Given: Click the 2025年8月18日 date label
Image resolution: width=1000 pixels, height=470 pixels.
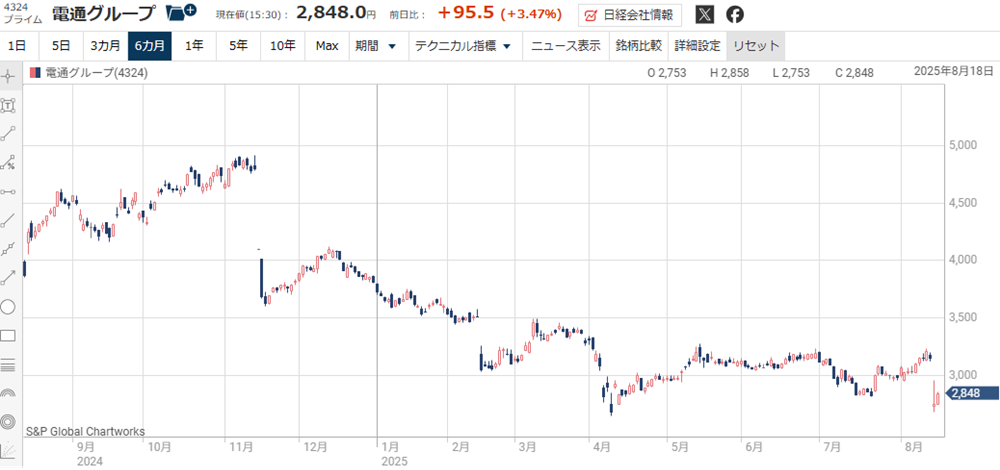Looking at the screenshot, I should (x=953, y=71).
